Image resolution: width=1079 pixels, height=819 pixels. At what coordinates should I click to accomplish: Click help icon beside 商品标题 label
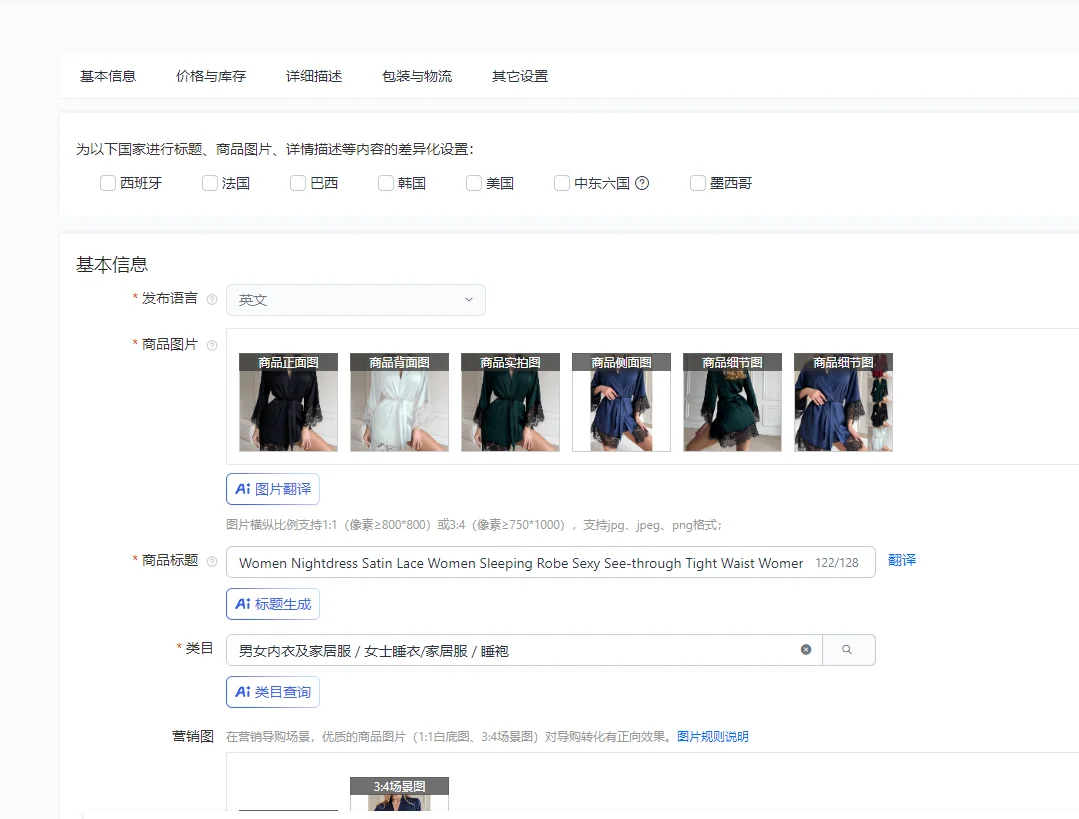[x=212, y=562]
